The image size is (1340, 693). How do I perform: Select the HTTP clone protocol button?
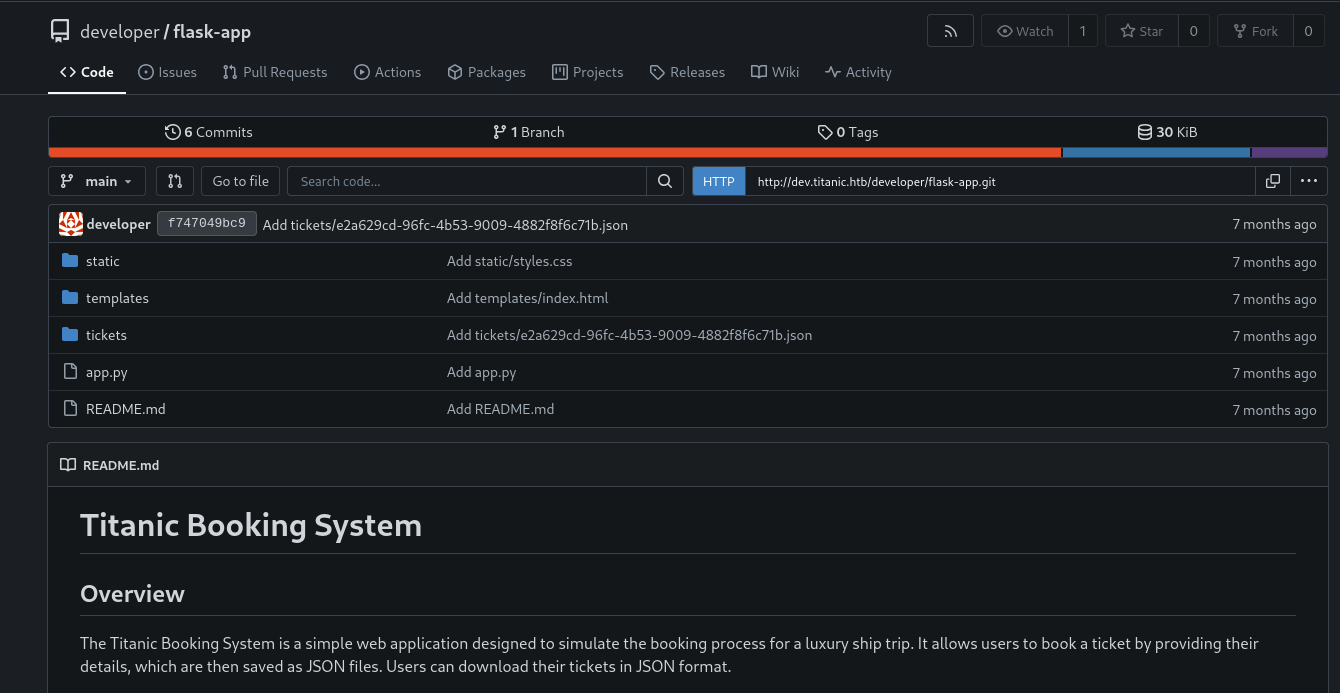(719, 181)
